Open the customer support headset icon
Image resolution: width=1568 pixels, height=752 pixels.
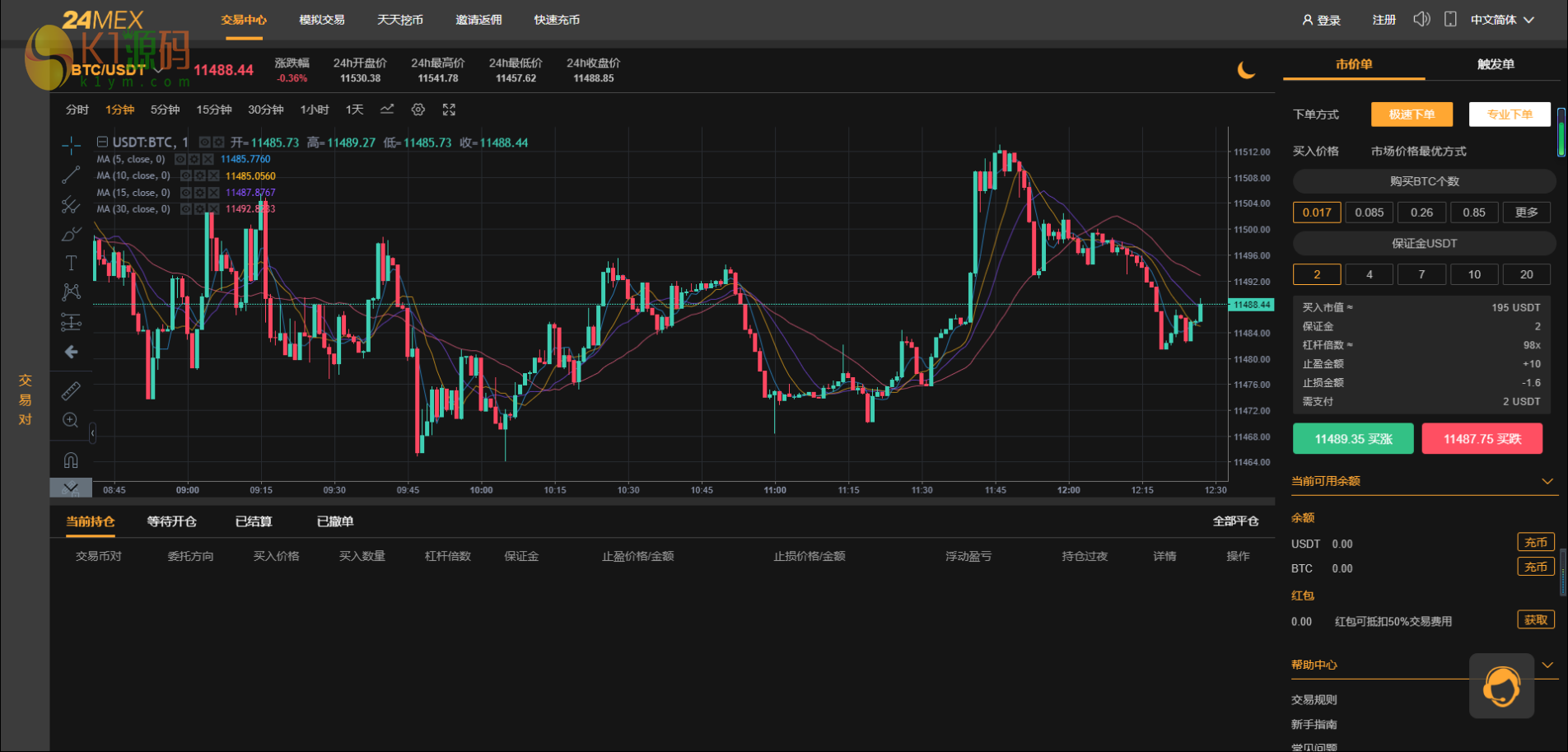click(x=1501, y=685)
